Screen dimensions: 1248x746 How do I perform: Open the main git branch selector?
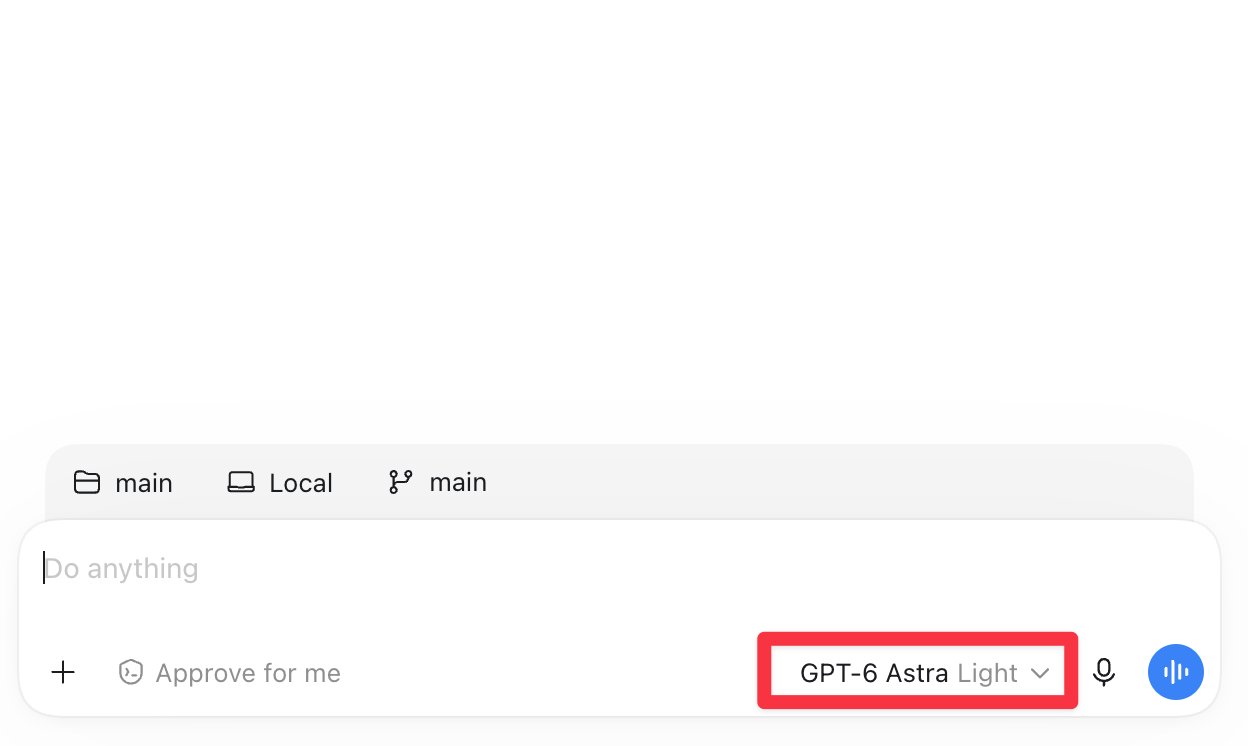(437, 482)
